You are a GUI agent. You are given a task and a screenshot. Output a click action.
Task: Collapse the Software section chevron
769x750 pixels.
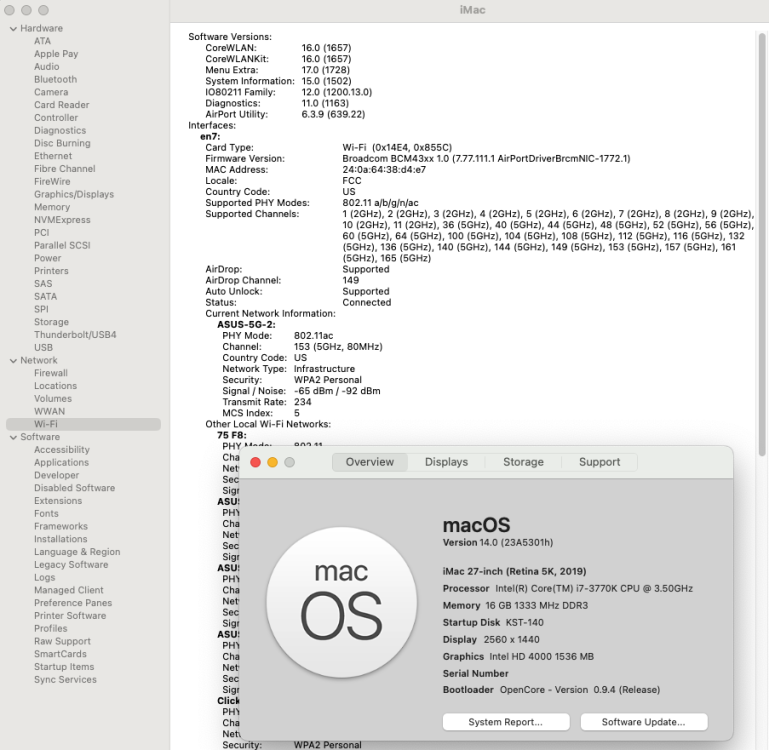pyautogui.click(x=13, y=438)
